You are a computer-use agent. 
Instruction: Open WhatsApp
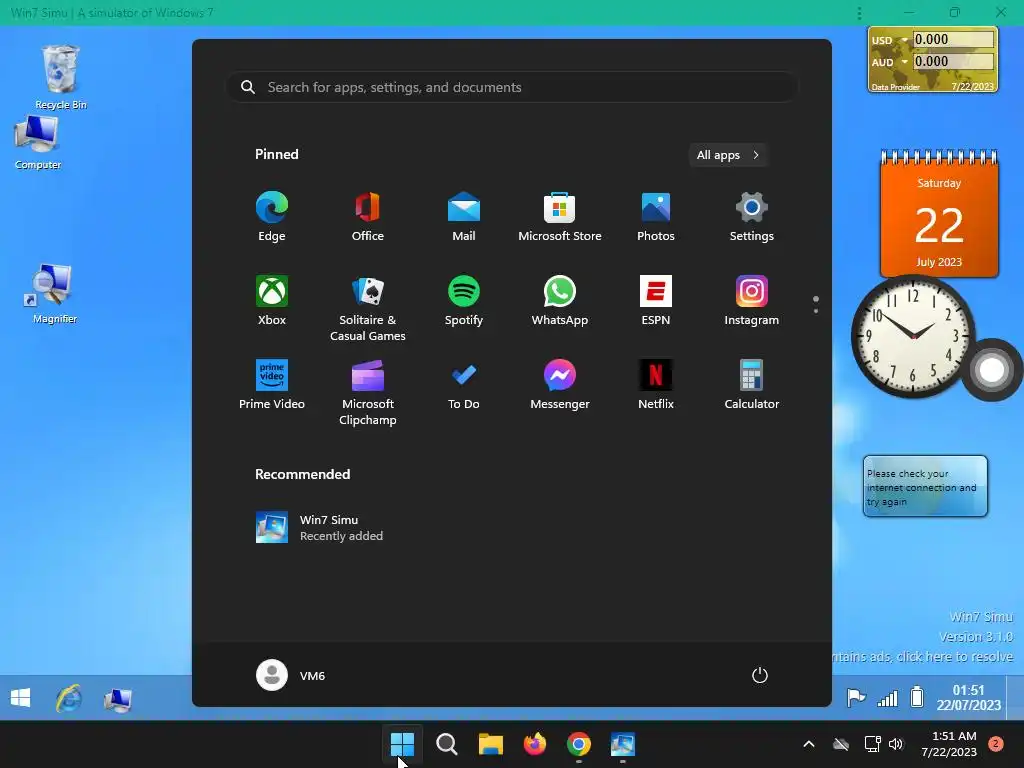point(560,301)
